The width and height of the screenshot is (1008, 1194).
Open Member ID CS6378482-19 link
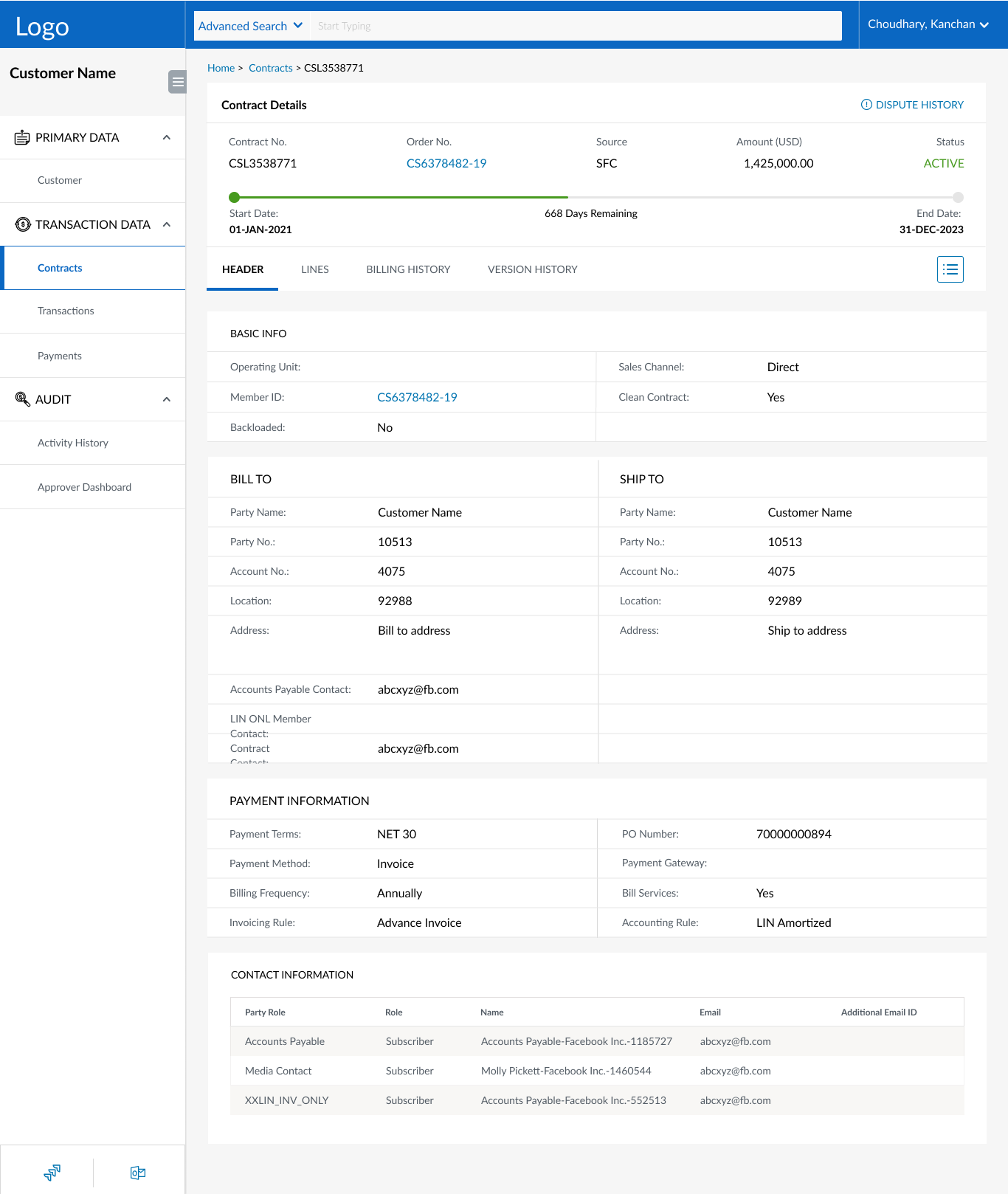(417, 397)
